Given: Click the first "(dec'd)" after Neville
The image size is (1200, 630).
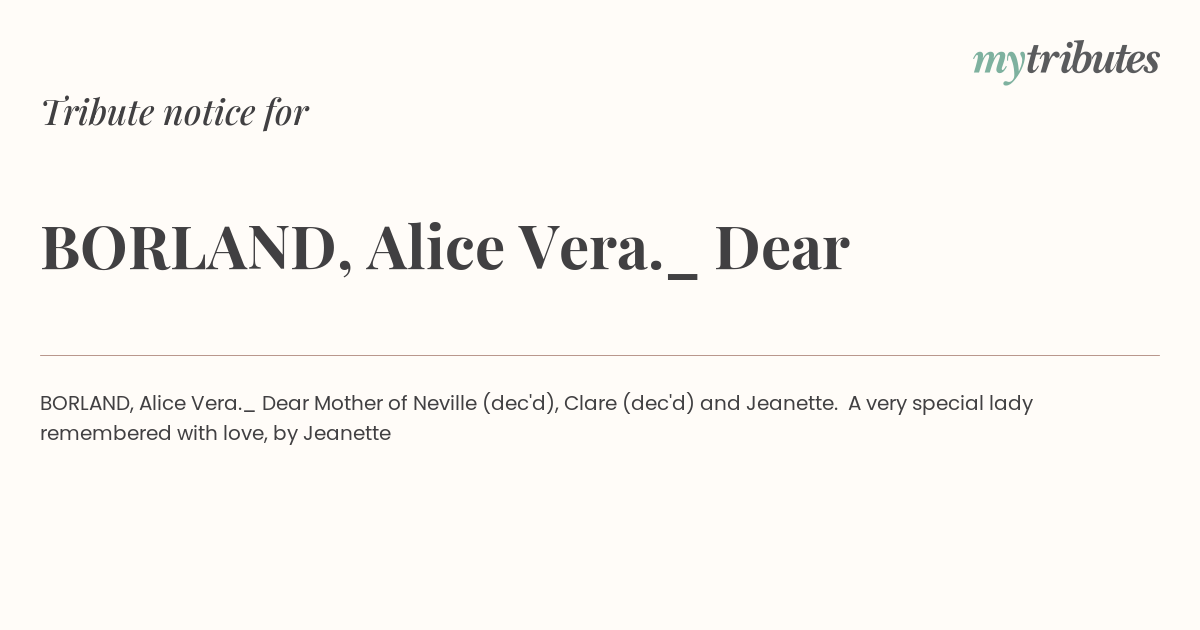Looking at the screenshot, I should (520, 404).
